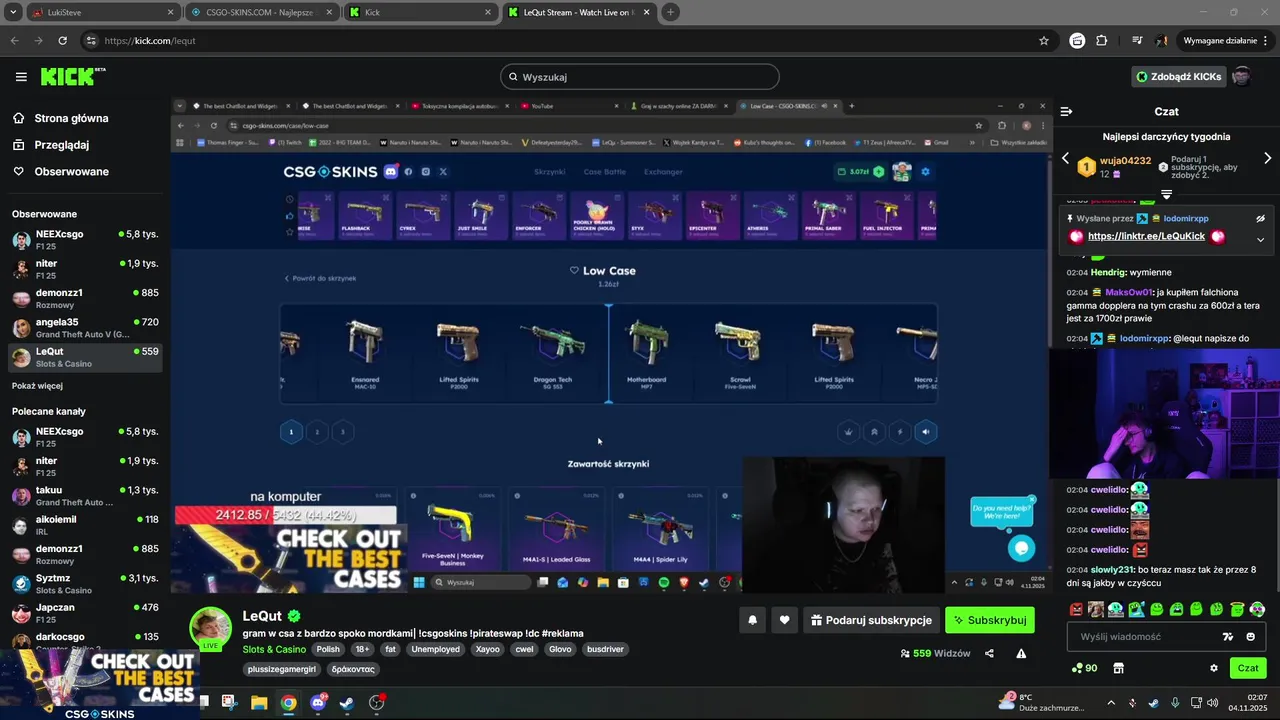1280x720 pixels.
Task: Toggle sound button in streamed case page
Action: click(926, 432)
